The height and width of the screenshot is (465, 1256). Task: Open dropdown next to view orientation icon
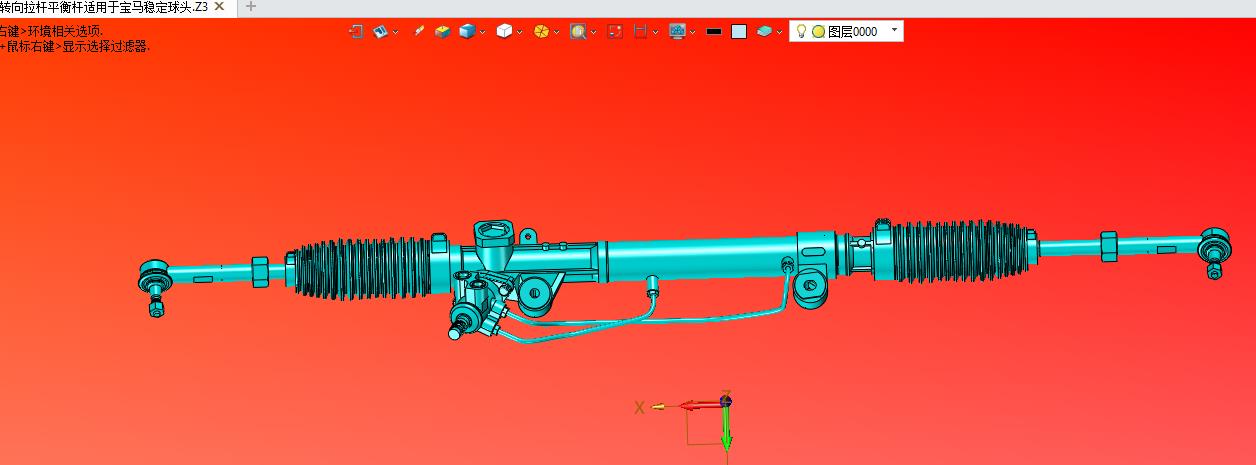[x=396, y=32]
